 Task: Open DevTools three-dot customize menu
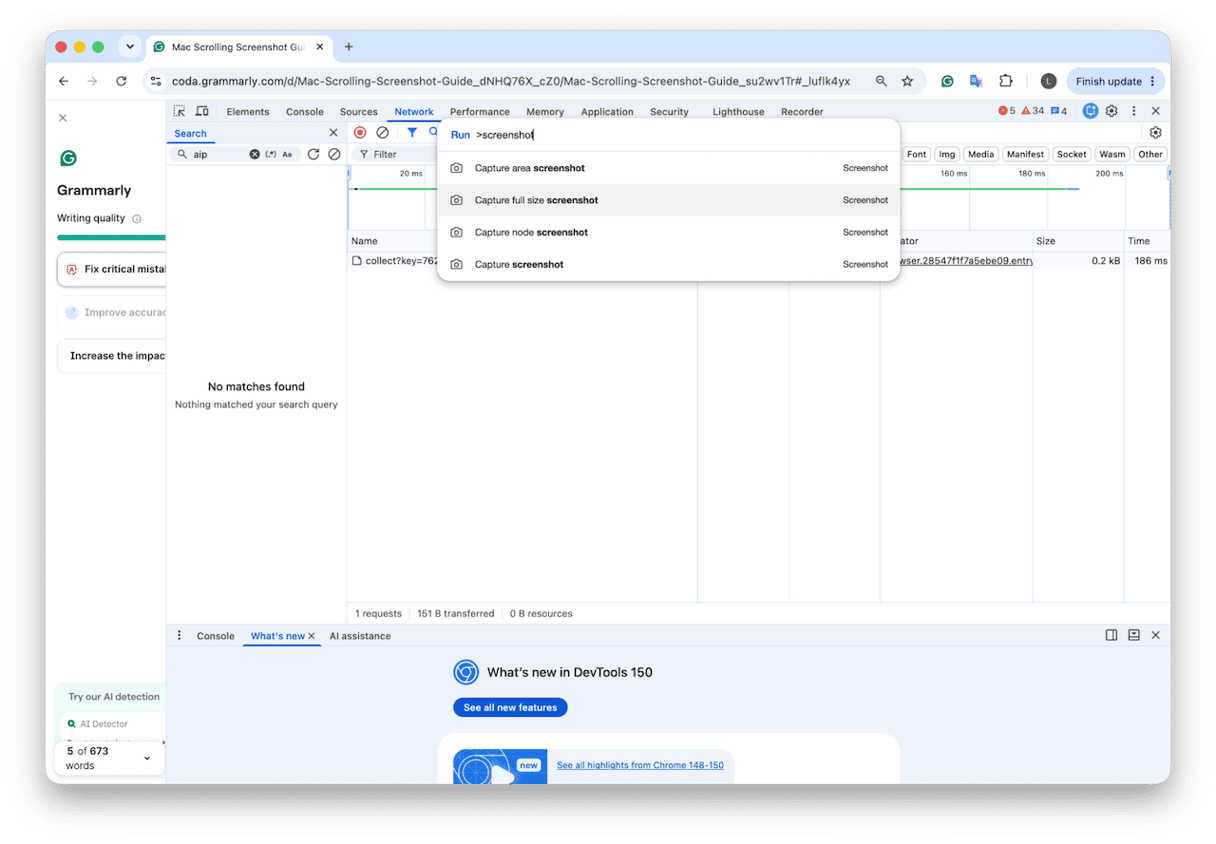pos(1134,111)
